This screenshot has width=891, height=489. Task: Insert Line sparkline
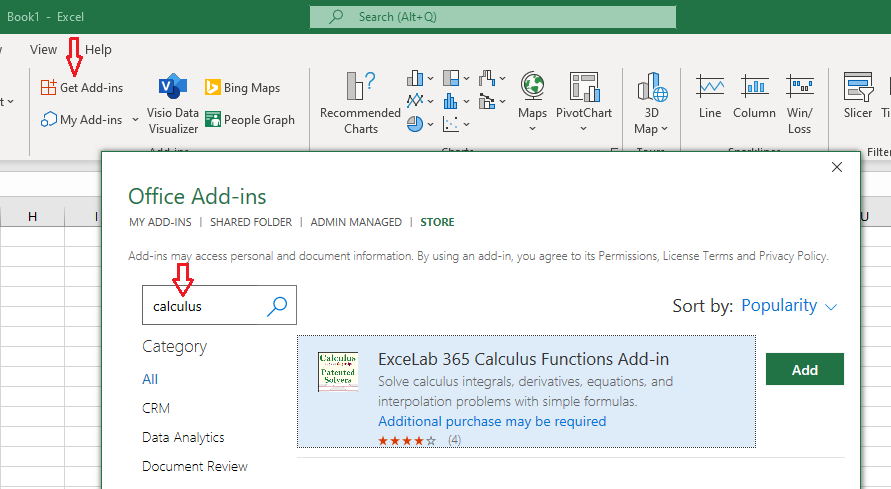(710, 97)
